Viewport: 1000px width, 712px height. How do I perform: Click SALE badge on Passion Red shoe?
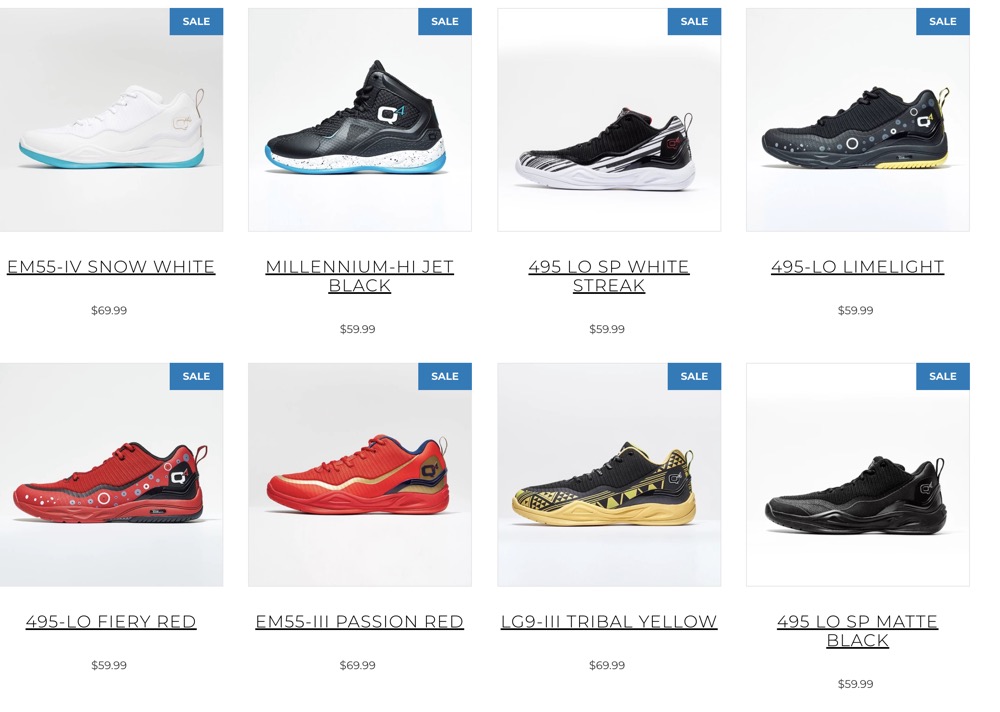445,376
